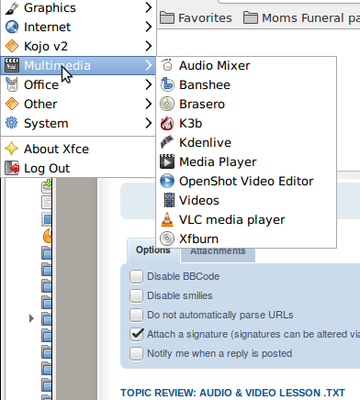Expand the Graphics submenu arrow
This screenshot has width=360, height=400.
click(x=149, y=8)
